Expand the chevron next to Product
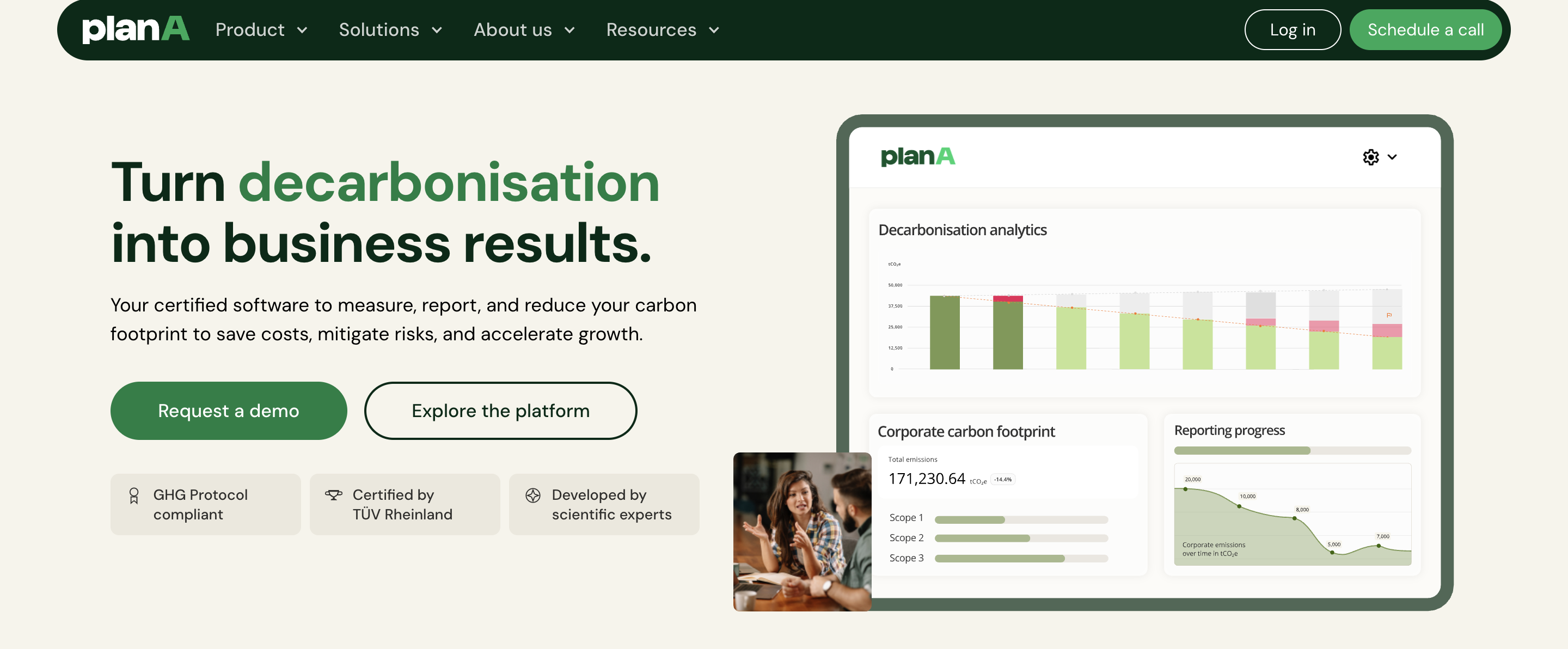This screenshot has height=649, width=1568. coord(302,30)
